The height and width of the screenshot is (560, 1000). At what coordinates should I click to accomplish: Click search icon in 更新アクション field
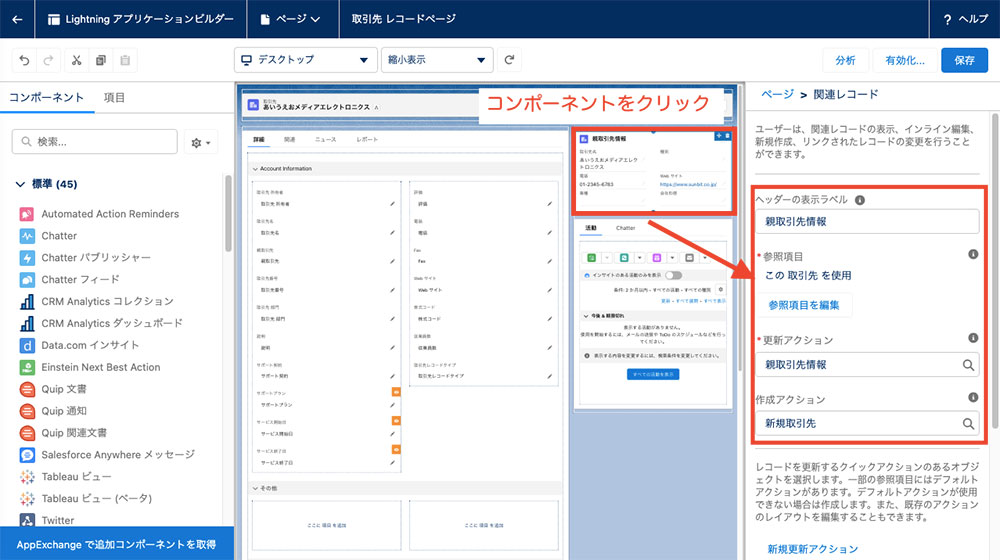(x=968, y=365)
